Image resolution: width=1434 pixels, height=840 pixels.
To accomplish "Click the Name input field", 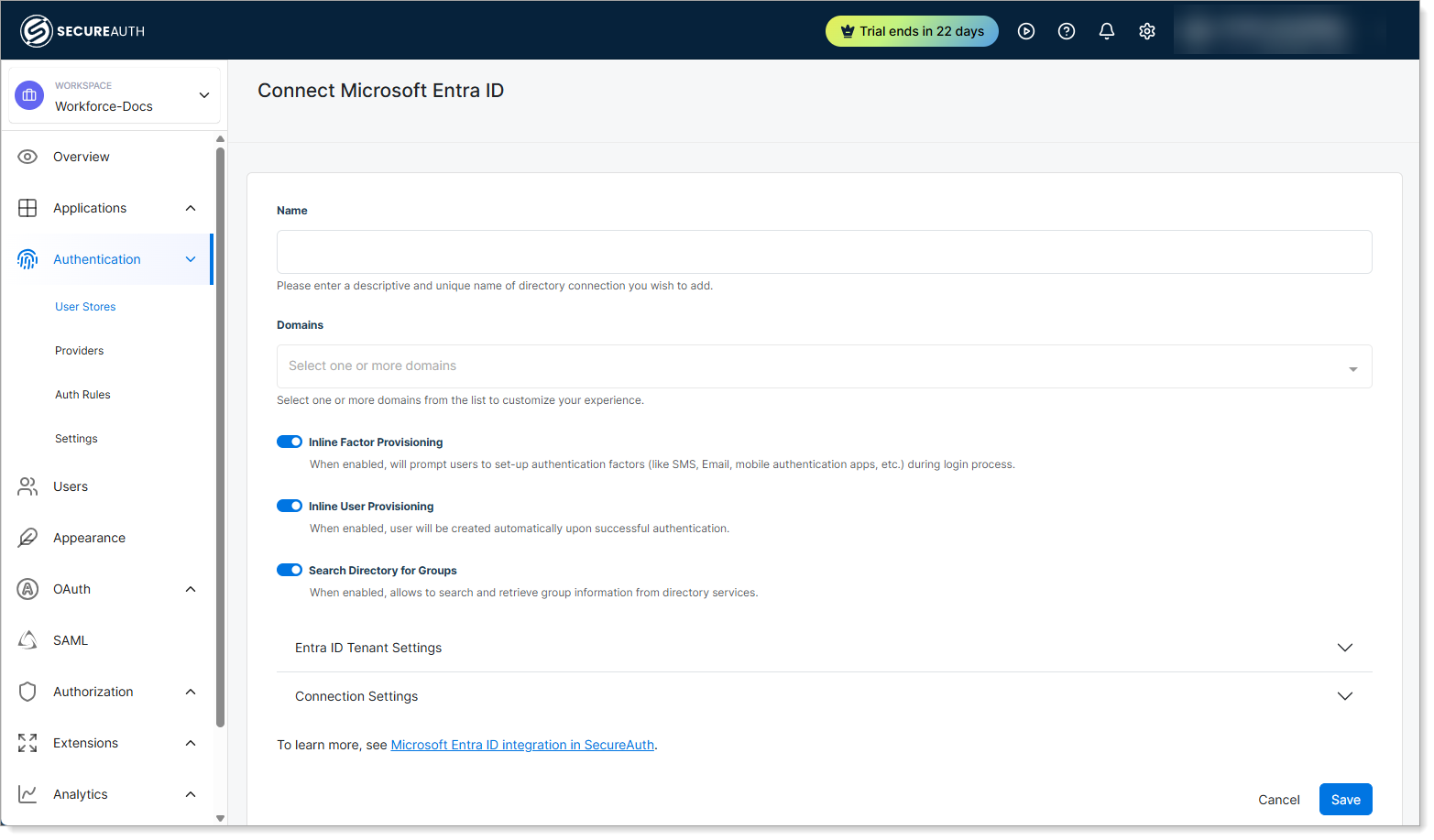I will (824, 252).
